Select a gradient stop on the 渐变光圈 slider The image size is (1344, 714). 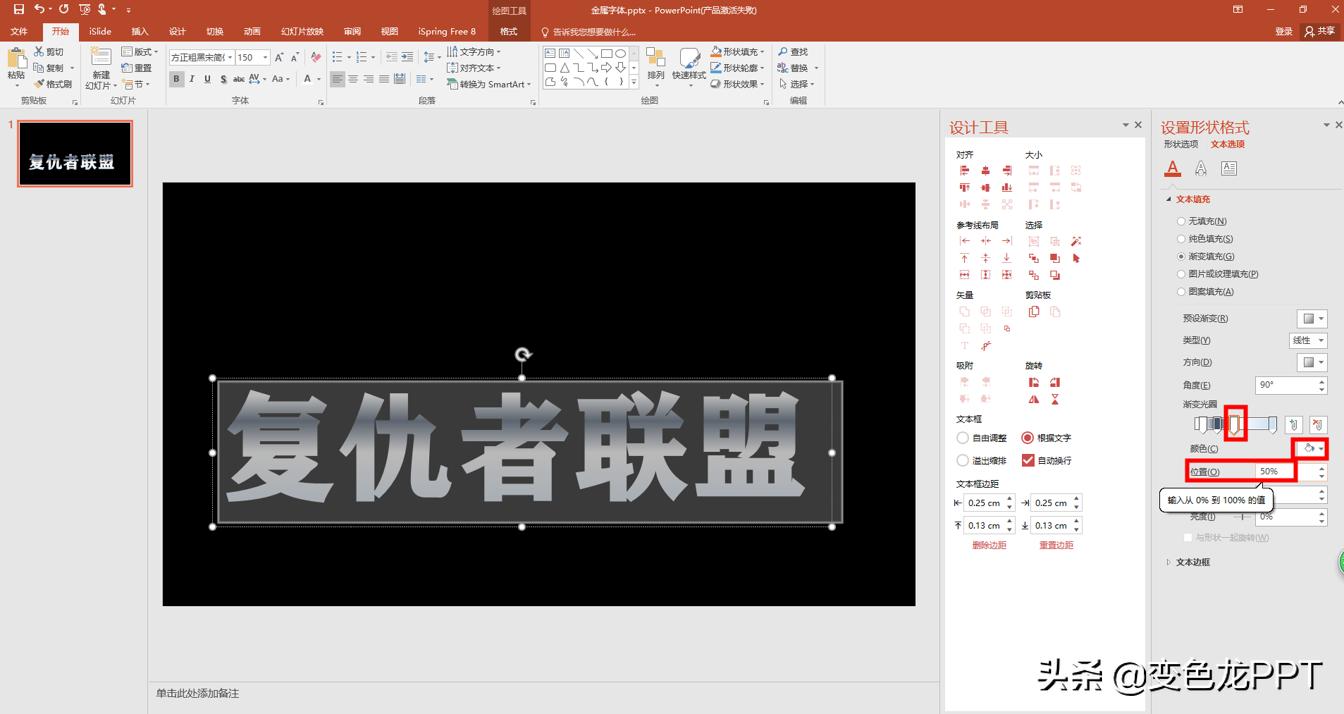[1235, 423]
